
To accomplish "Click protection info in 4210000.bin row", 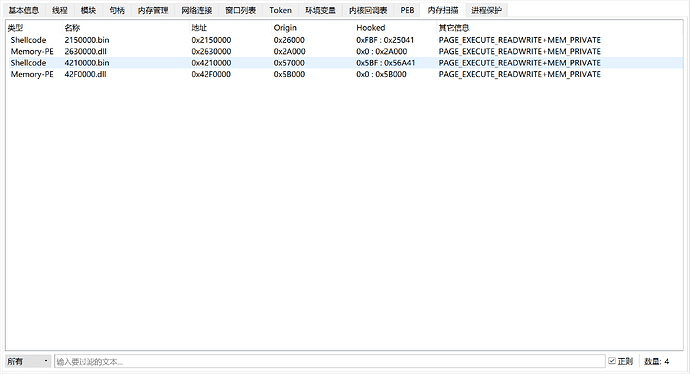I will point(520,63).
